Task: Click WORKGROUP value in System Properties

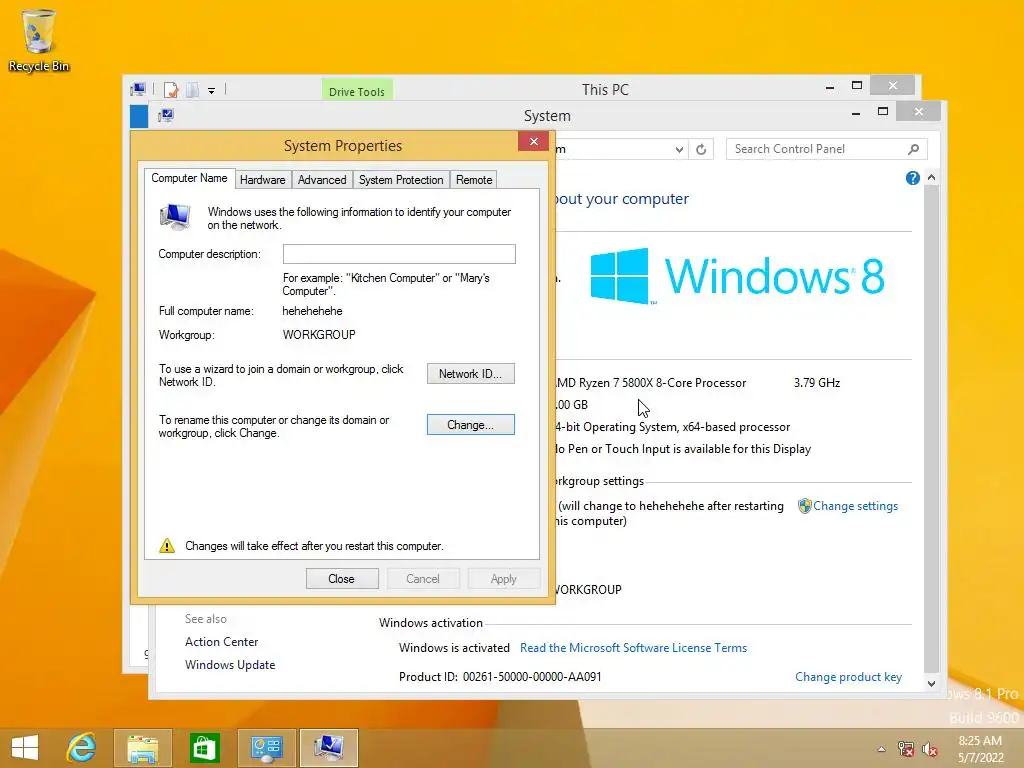Action: point(319,334)
